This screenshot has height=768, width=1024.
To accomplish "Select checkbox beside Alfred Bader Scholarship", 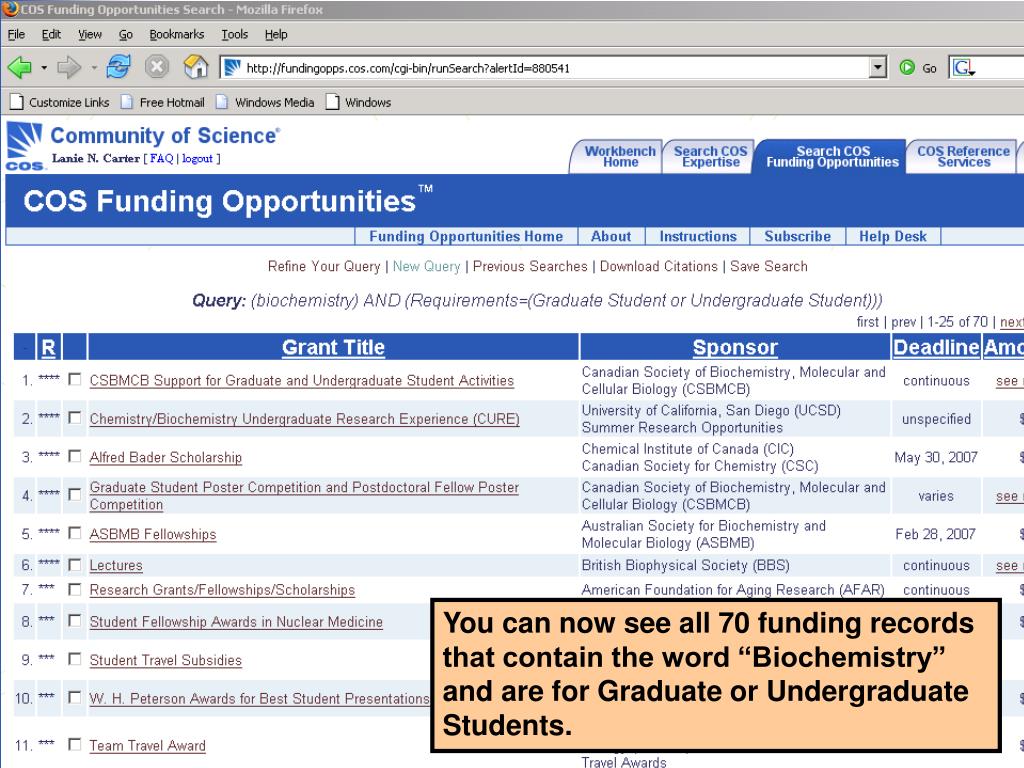I will (75, 456).
